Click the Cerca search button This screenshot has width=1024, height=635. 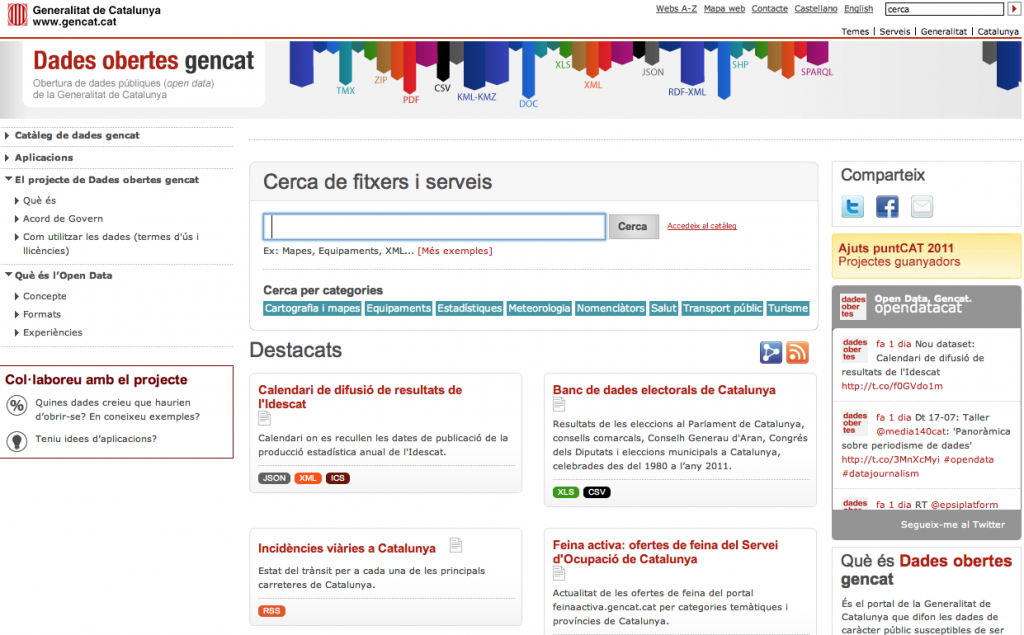pyautogui.click(x=633, y=227)
